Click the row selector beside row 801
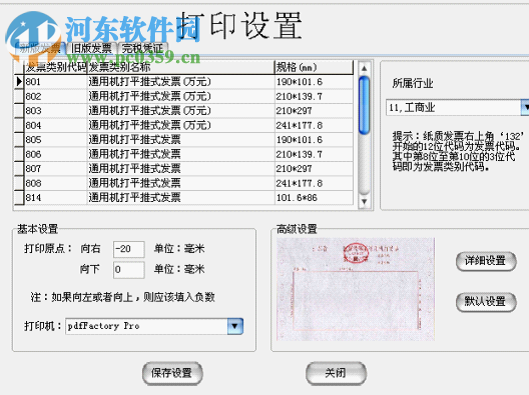The image size is (529, 395). [x=19, y=82]
